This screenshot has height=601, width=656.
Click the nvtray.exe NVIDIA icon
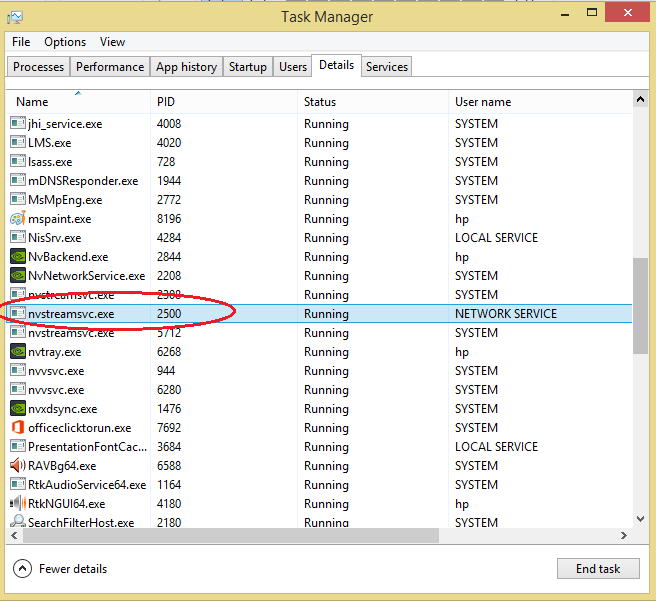pos(17,352)
